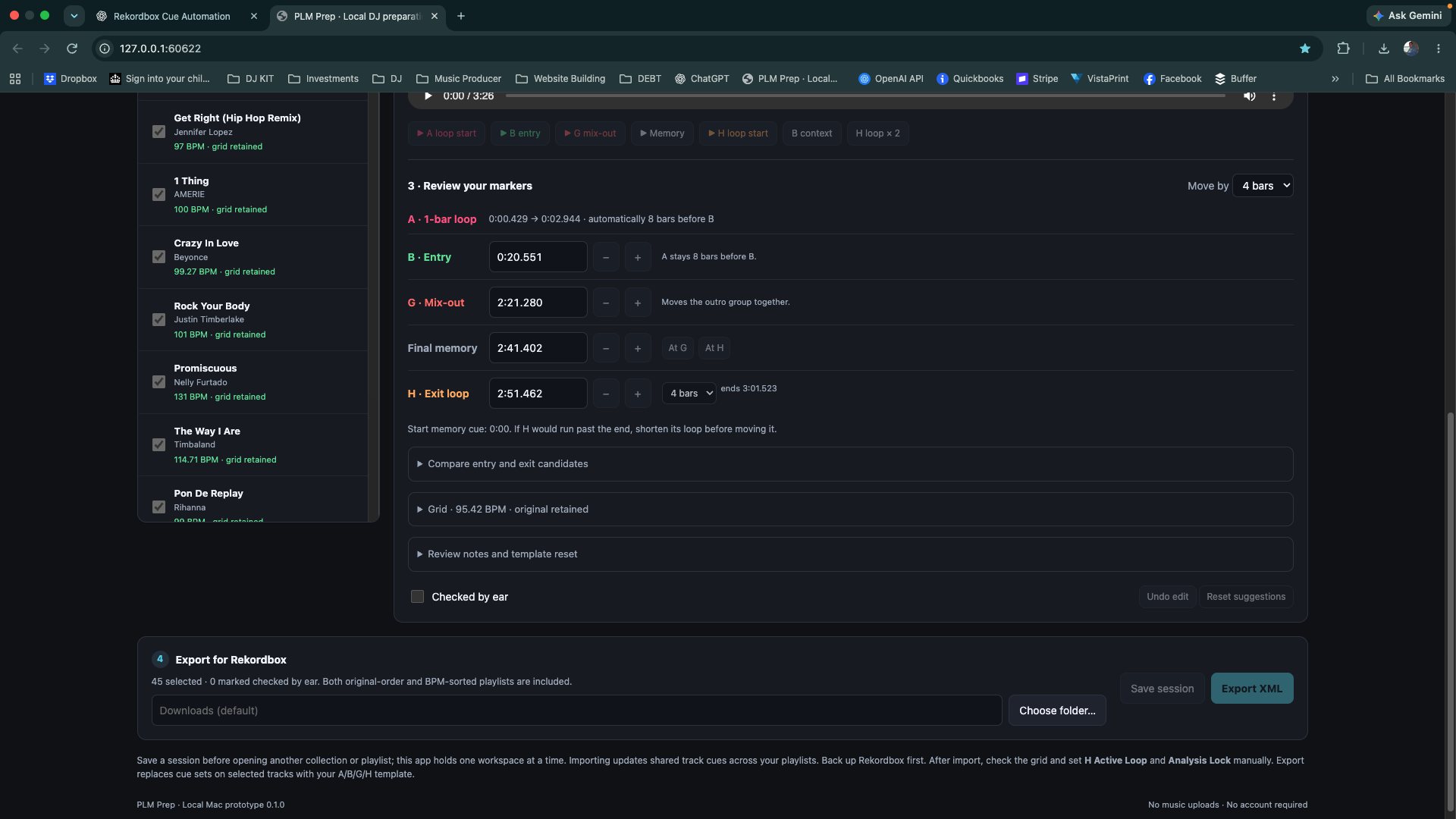Image resolution: width=1456 pixels, height=819 pixels.
Task: Open the apps grid in bookmarks bar
Action: (x=15, y=79)
